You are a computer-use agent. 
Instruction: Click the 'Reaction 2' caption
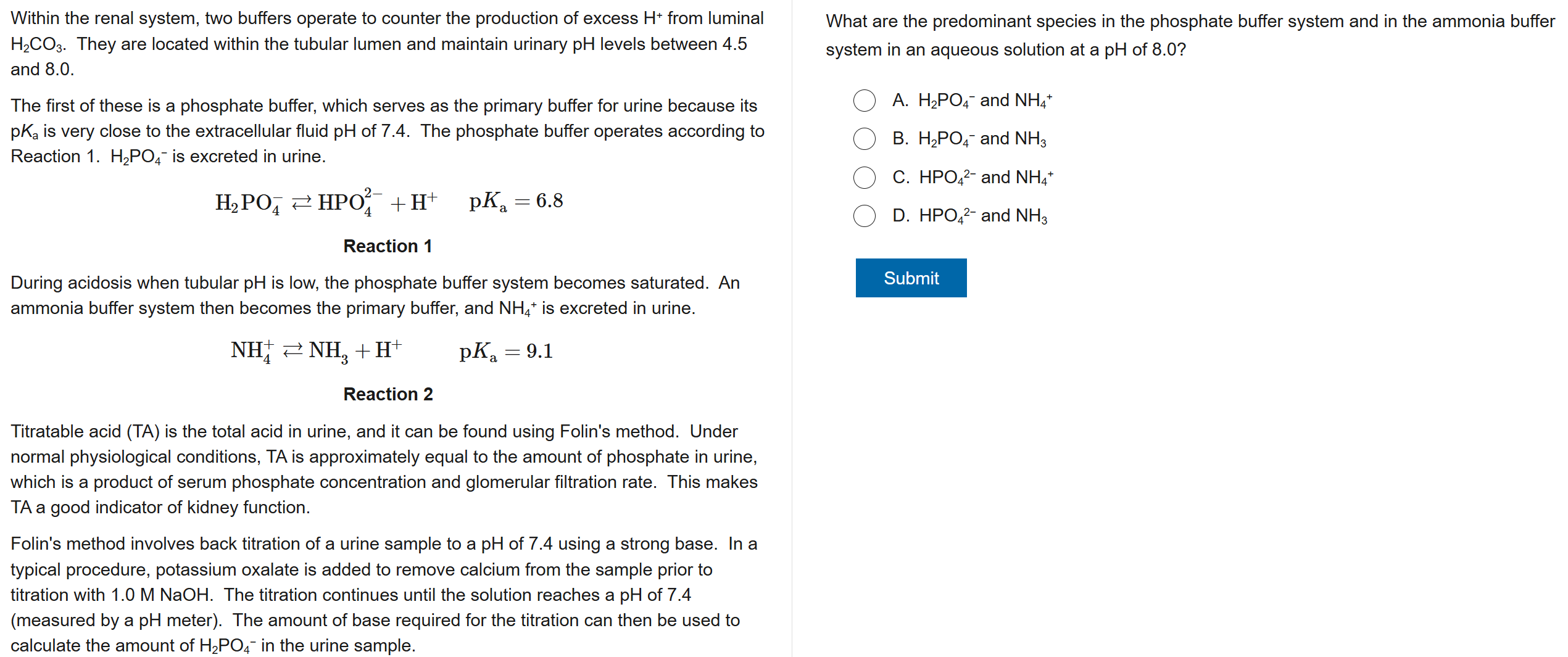pos(388,394)
